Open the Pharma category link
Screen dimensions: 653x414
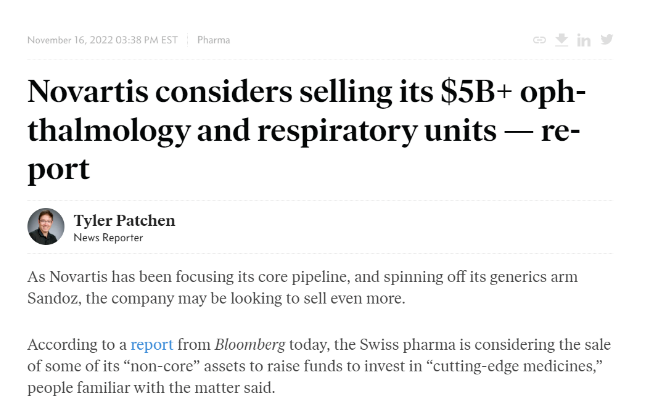click(x=213, y=40)
